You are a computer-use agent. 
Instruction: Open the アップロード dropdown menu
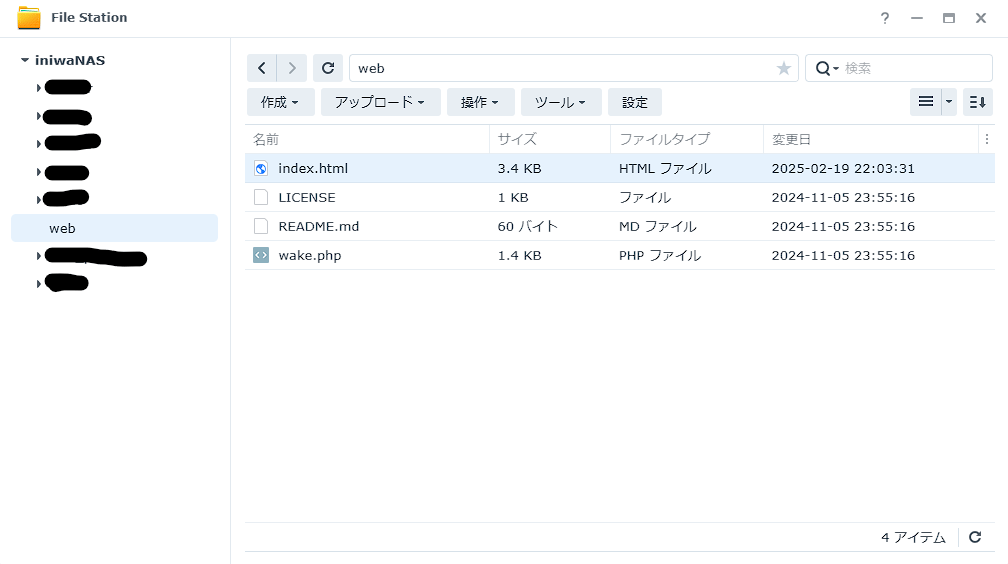coord(381,102)
